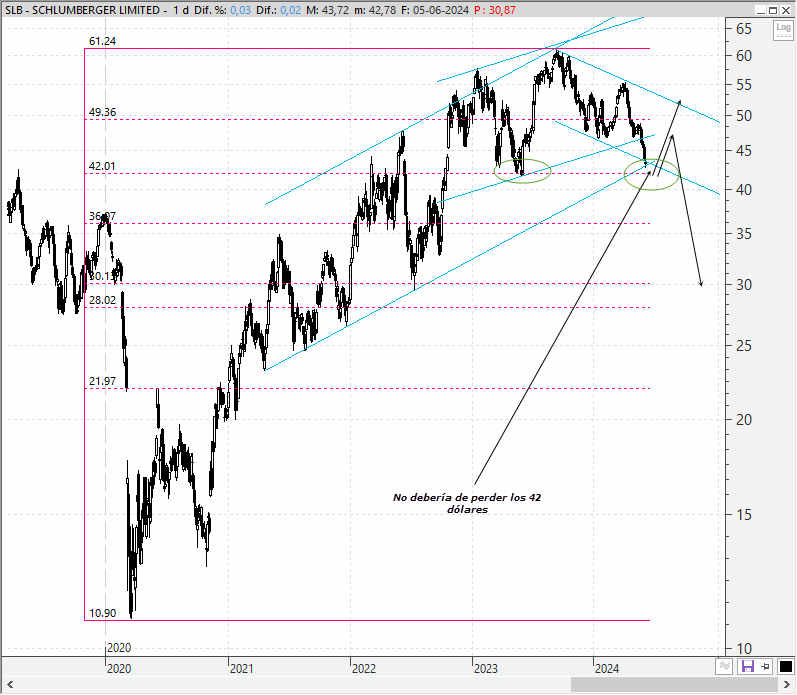Click the 61.24 Fibonacci level label

102,41
